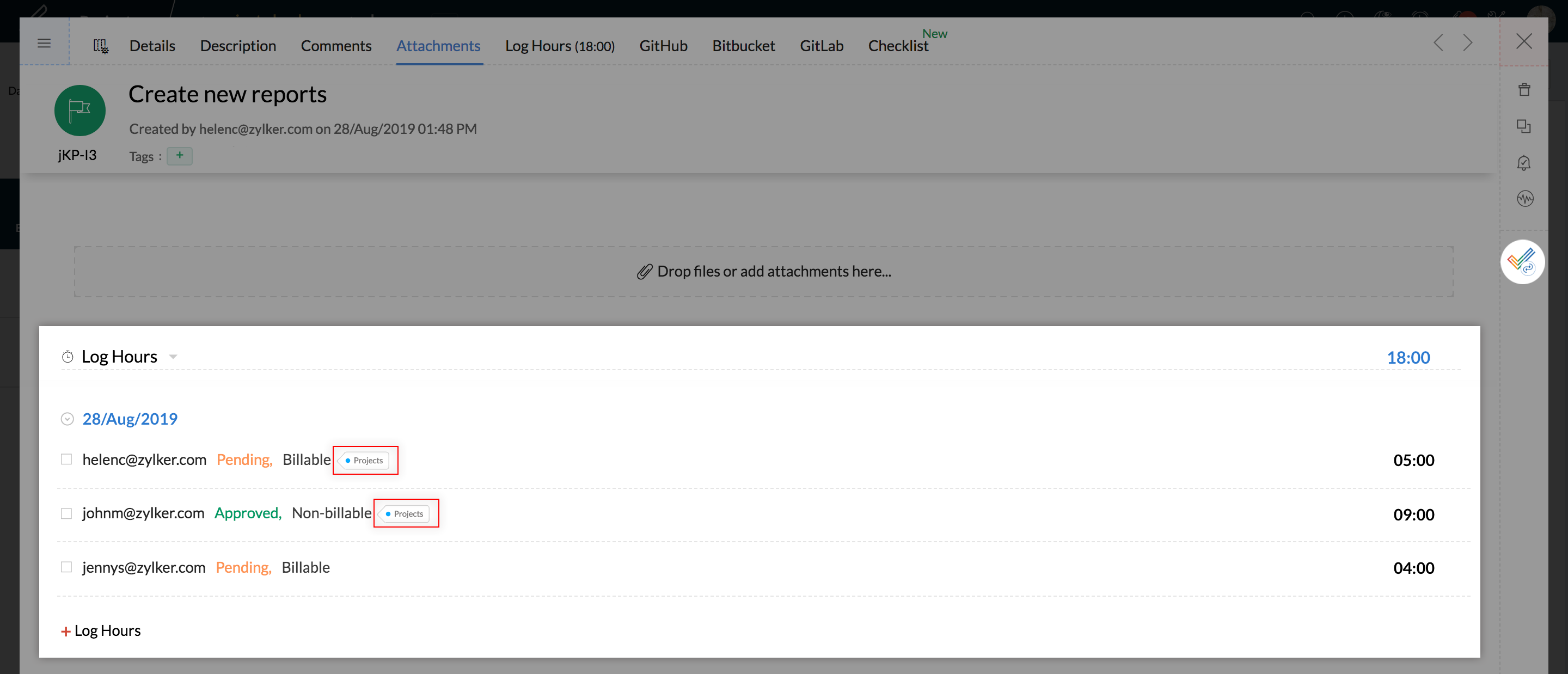Screen dimensions: 1568x674
Task: Click the bell reminder icon
Action: tap(1523, 163)
